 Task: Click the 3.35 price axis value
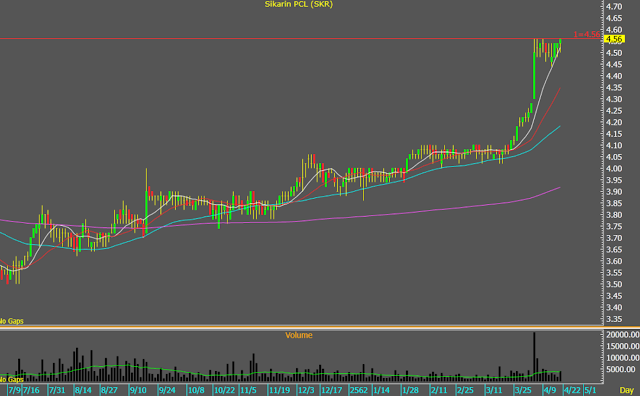pyautogui.click(x=614, y=319)
